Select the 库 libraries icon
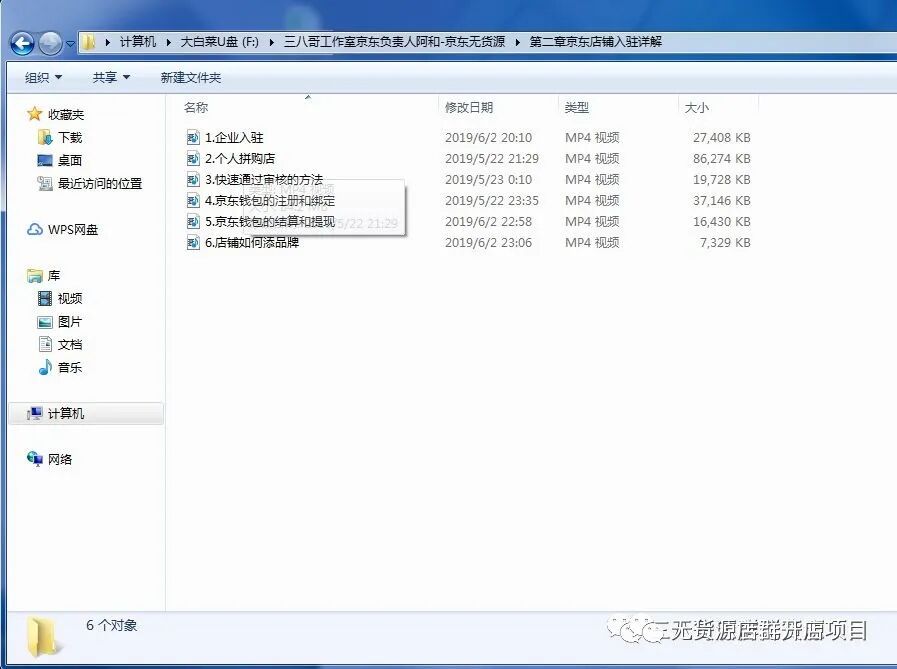This screenshot has width=897, height=669. tap(35, 276)
